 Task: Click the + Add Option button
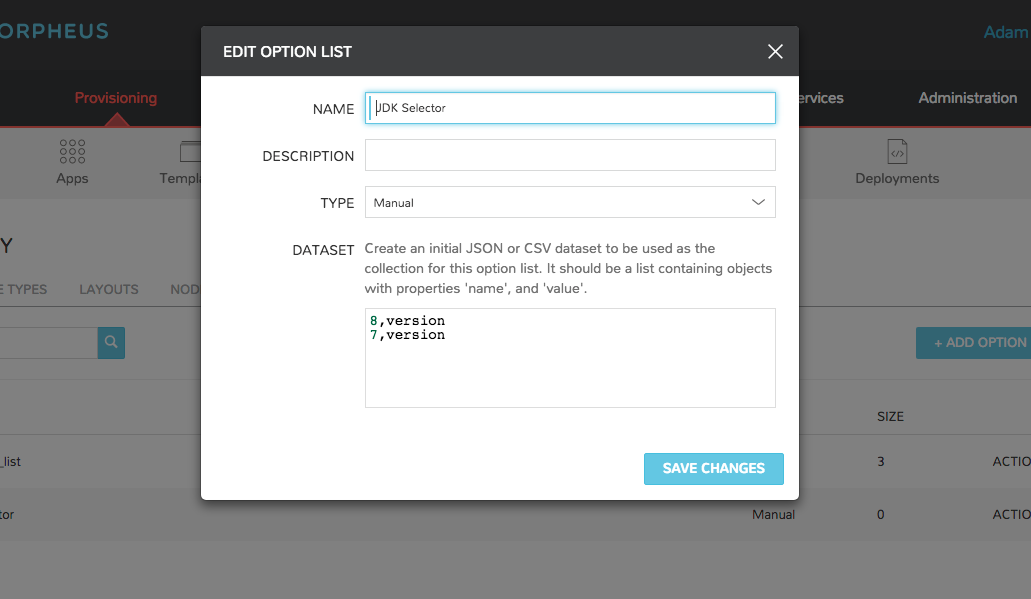tap(974, 343)
